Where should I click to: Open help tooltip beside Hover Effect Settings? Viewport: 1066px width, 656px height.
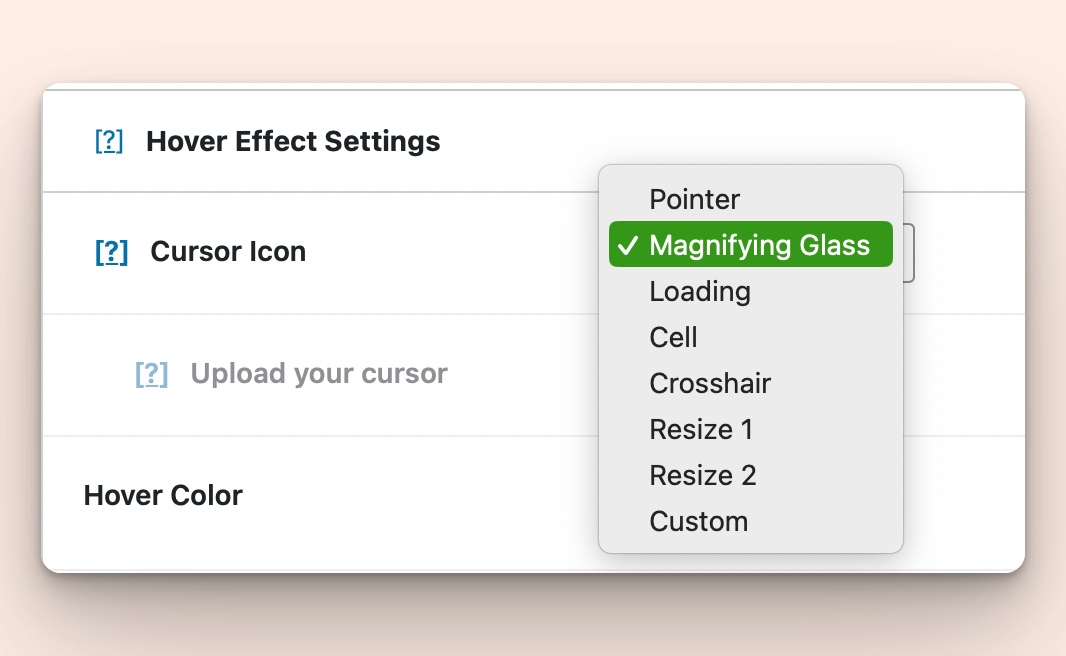pyautogui.click(x=109, y=142)
